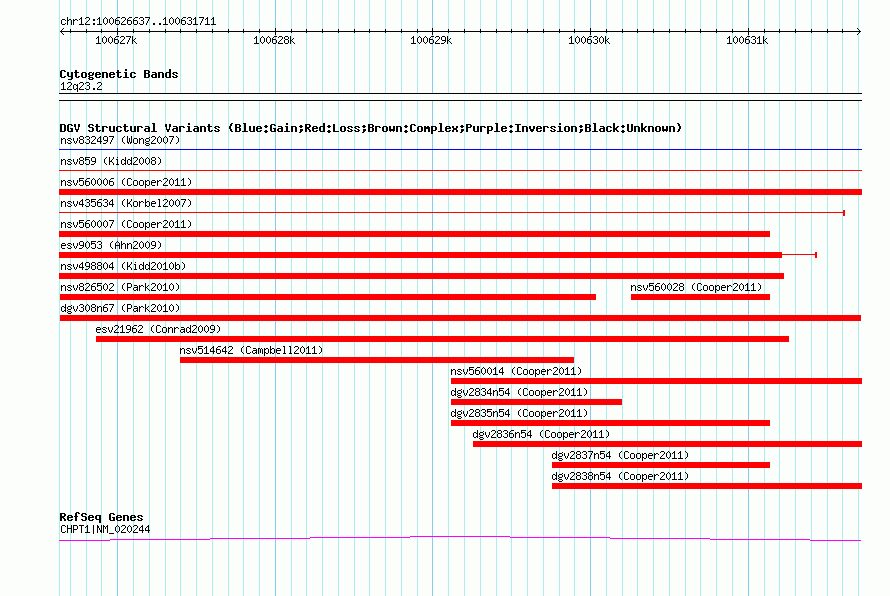The width and height of the screenshot is (890, 596).
Task: Click the red bar of dgv2835n54
Action: 610,423
